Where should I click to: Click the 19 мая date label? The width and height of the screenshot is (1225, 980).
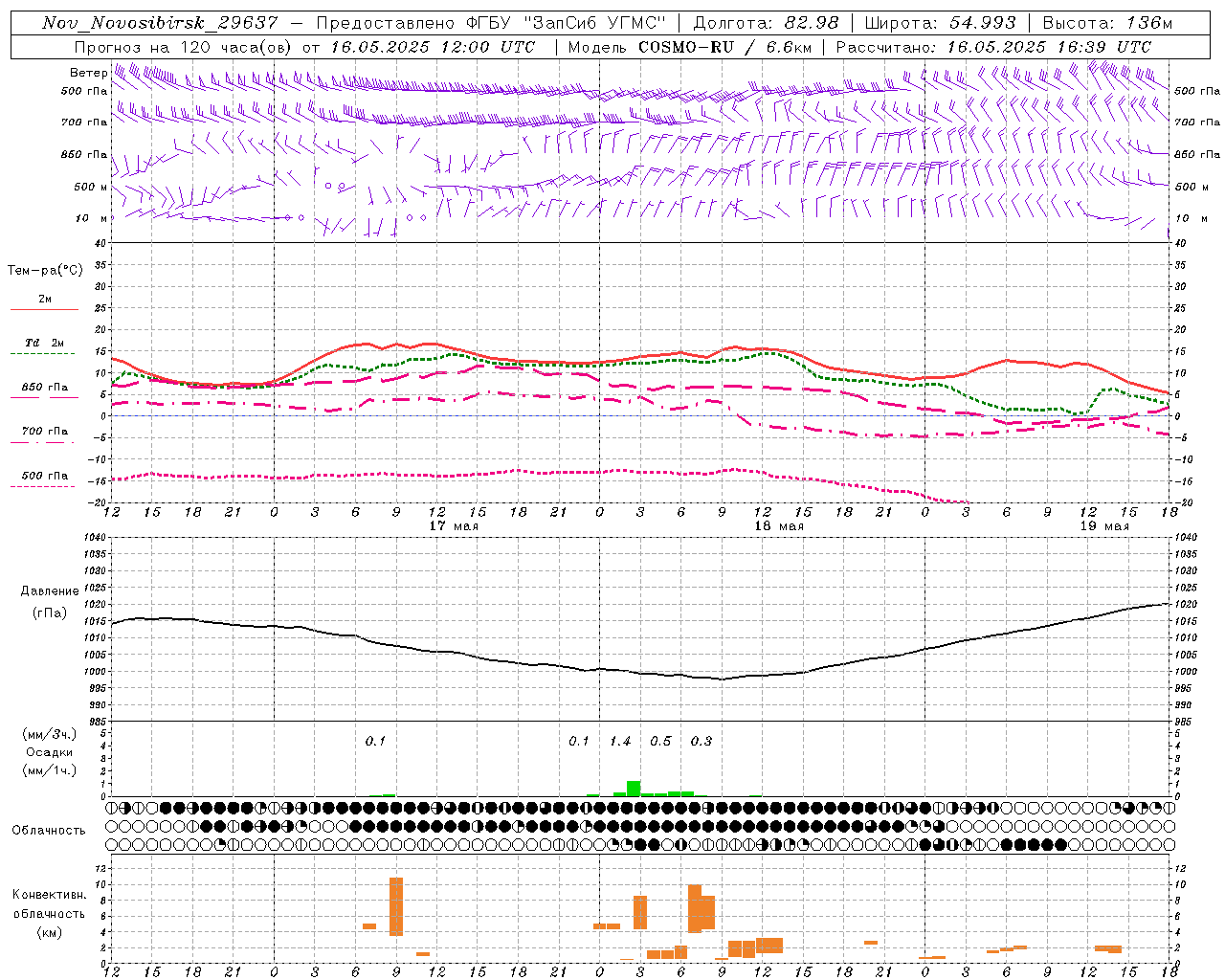pos(1104,526)
